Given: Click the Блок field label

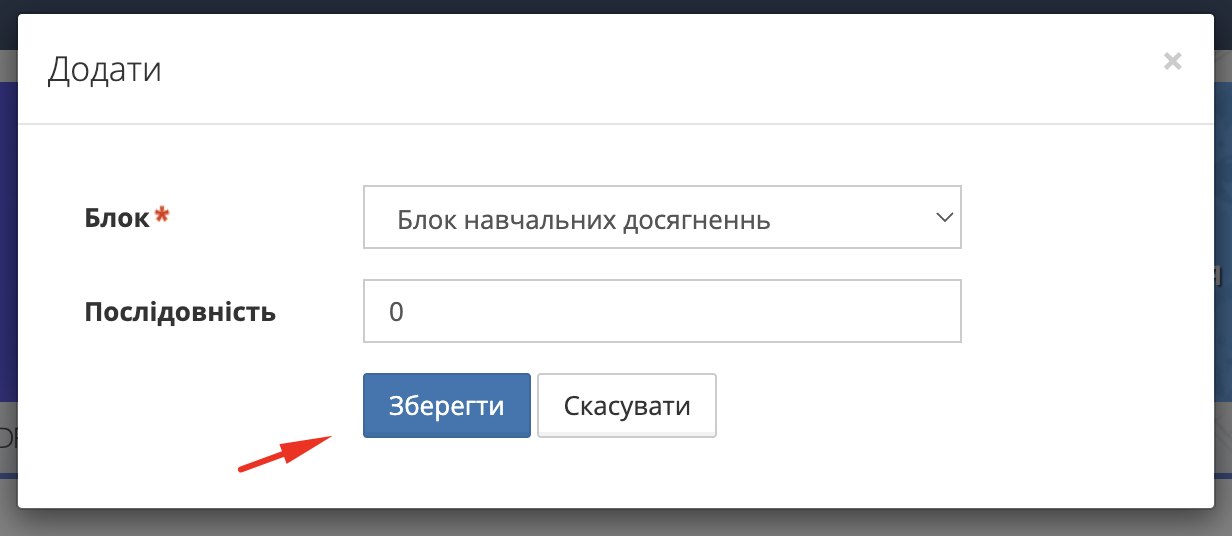Looking at the screenshot, I should [117, 217].
